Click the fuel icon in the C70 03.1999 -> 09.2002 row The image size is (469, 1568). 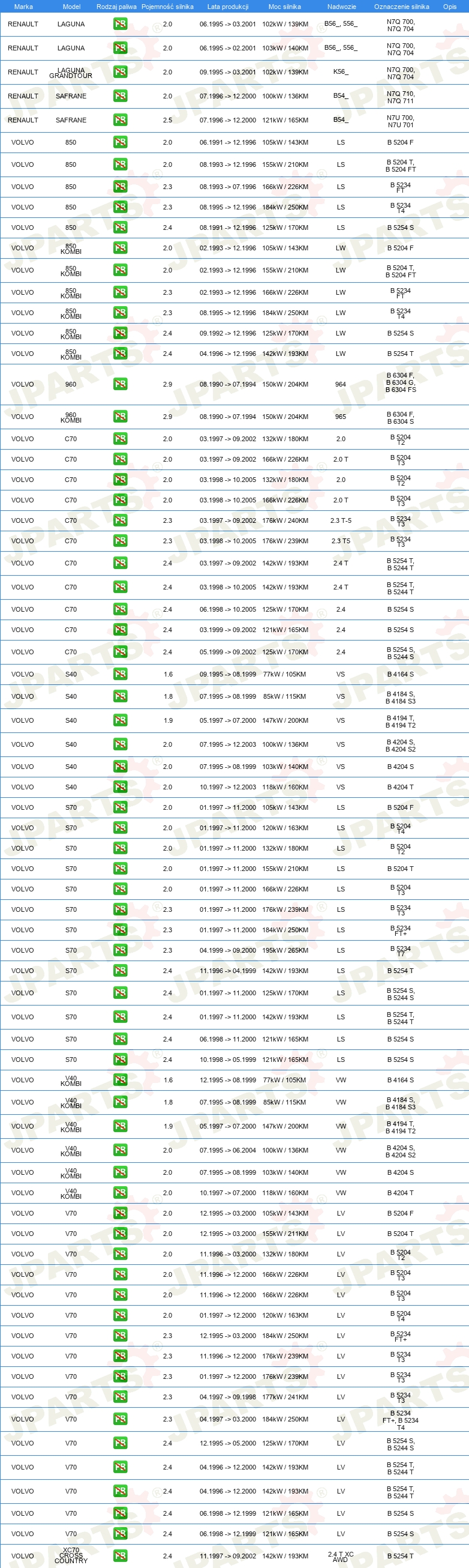pos(120,630)
